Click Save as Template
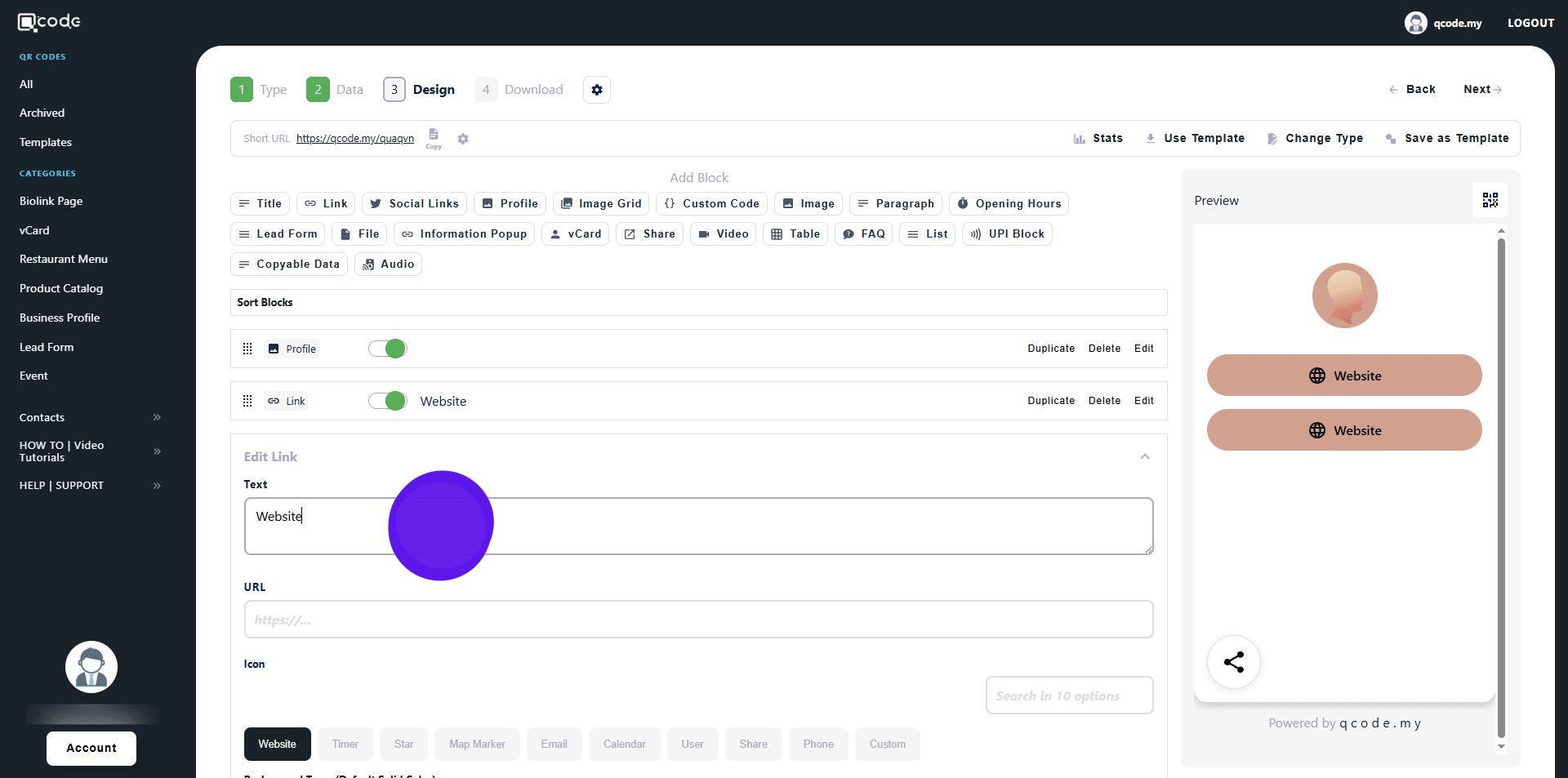 (1447, 139)
